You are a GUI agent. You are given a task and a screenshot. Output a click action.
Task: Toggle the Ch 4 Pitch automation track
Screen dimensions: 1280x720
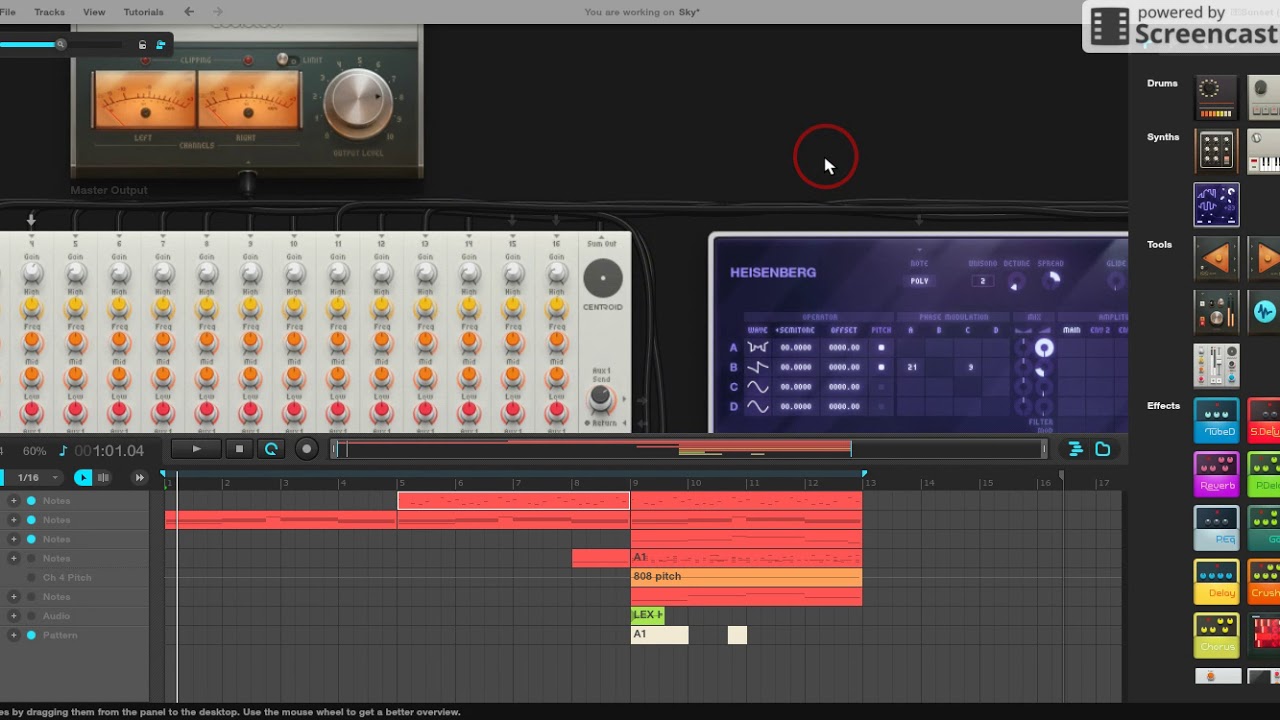pos(31,578)
